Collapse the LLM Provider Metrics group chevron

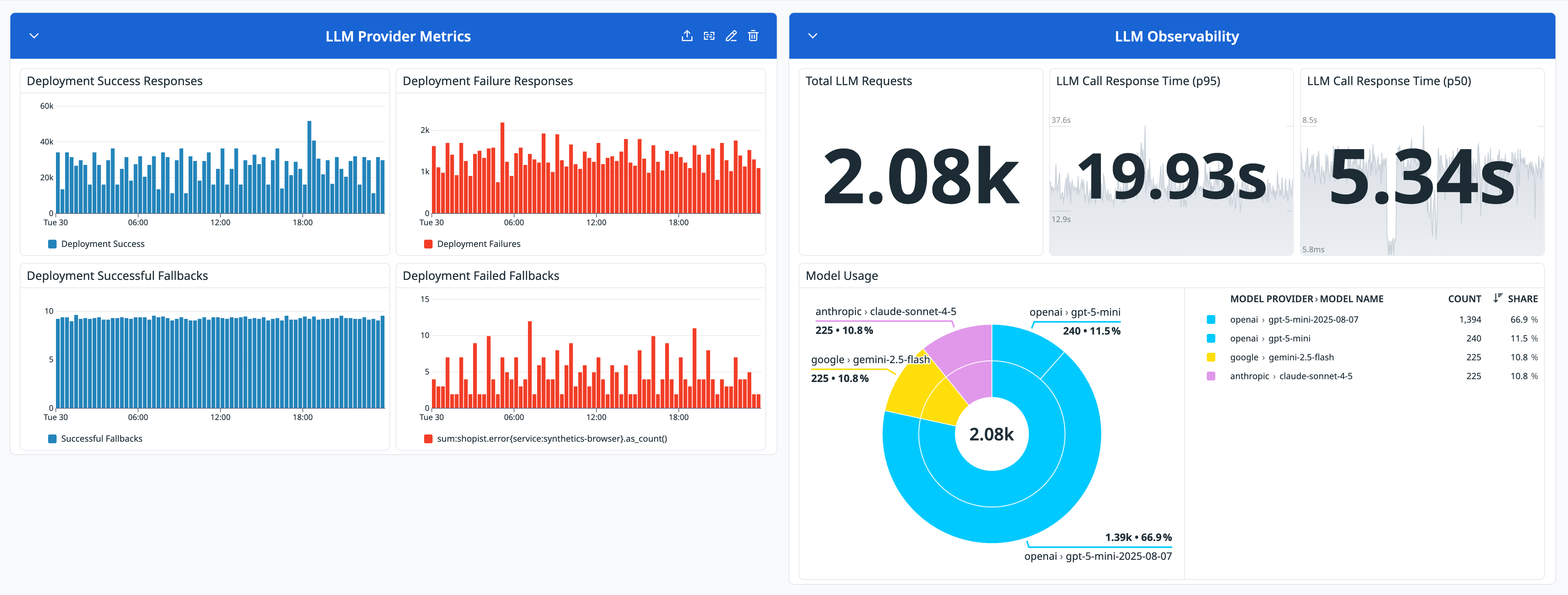[x=34, y=36]
